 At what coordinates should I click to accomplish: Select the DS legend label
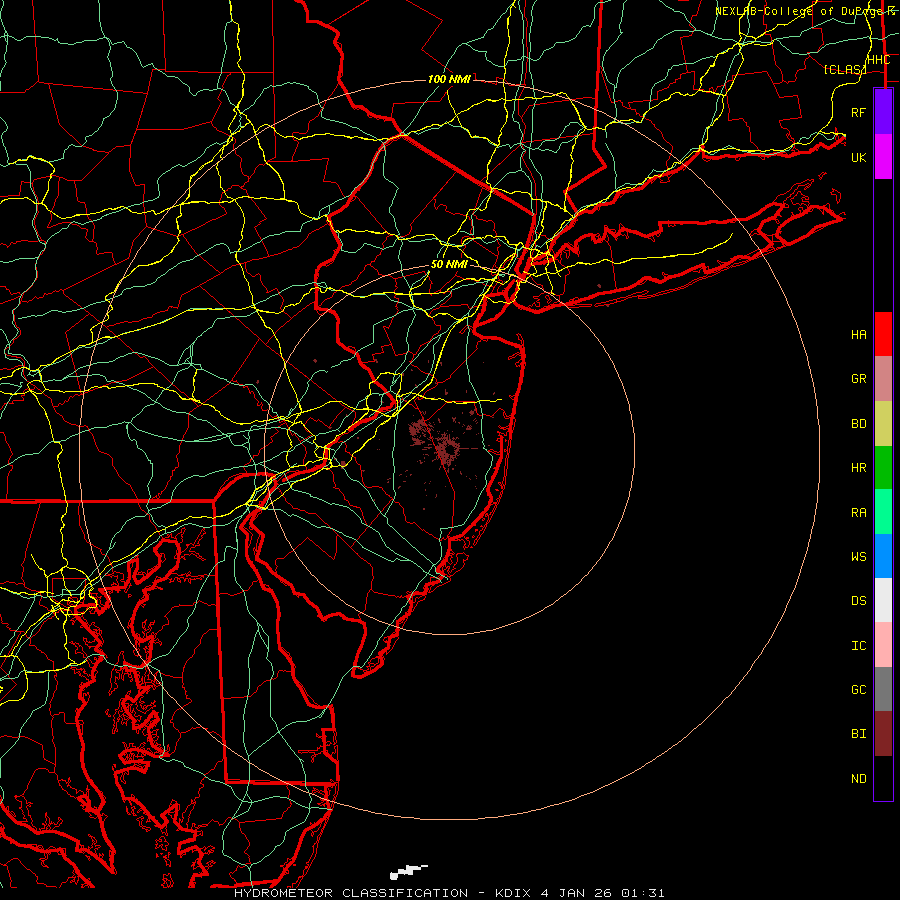tap(859, 601)
